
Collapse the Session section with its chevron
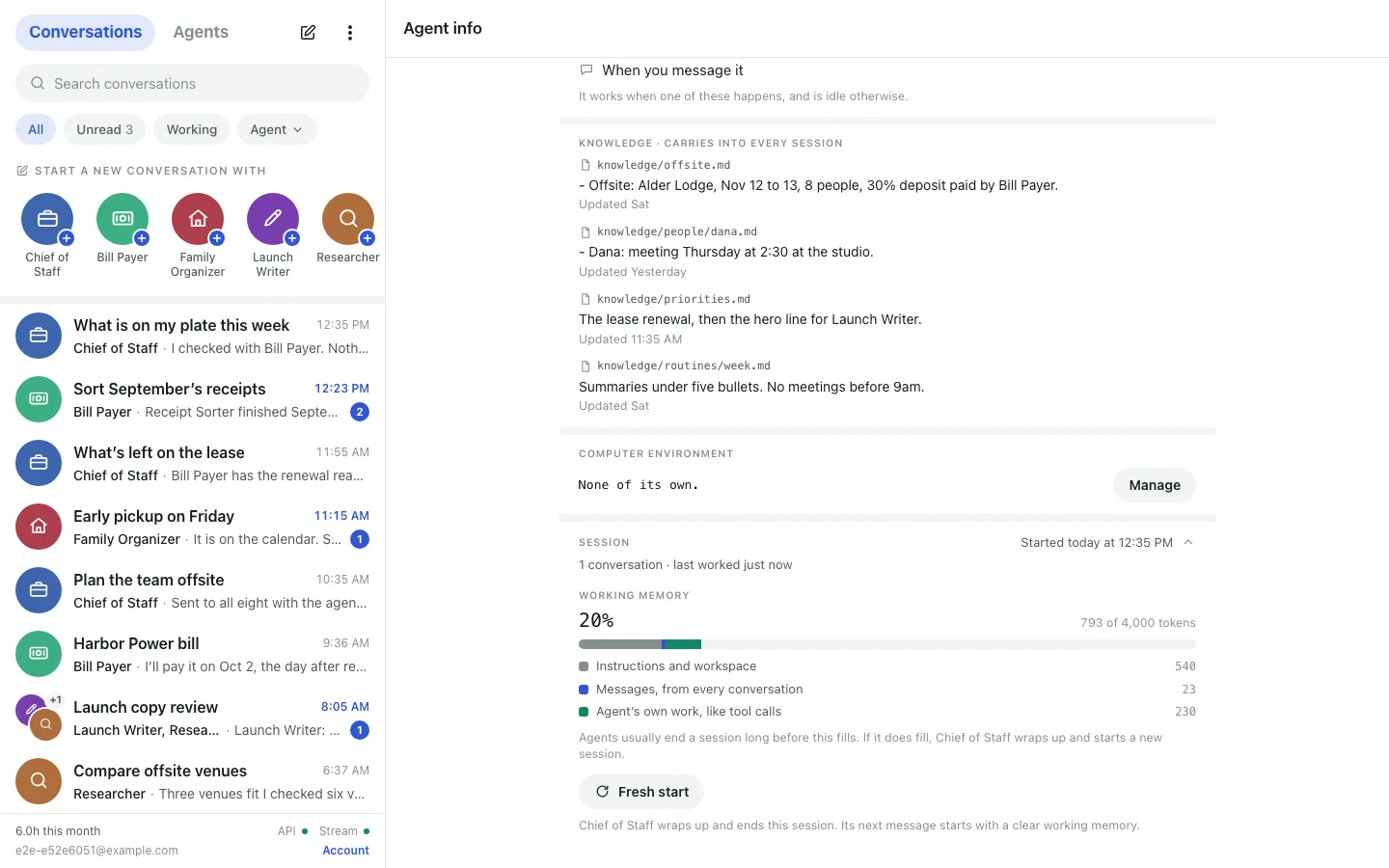1188,543
